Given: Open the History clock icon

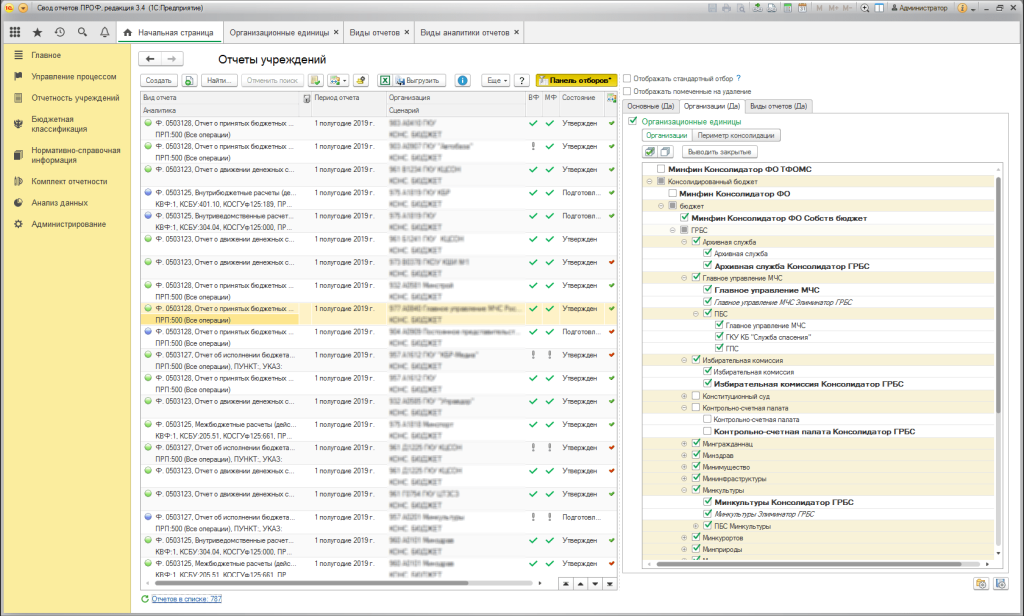Looking at the screenshot, I should (x=59, y=33).
